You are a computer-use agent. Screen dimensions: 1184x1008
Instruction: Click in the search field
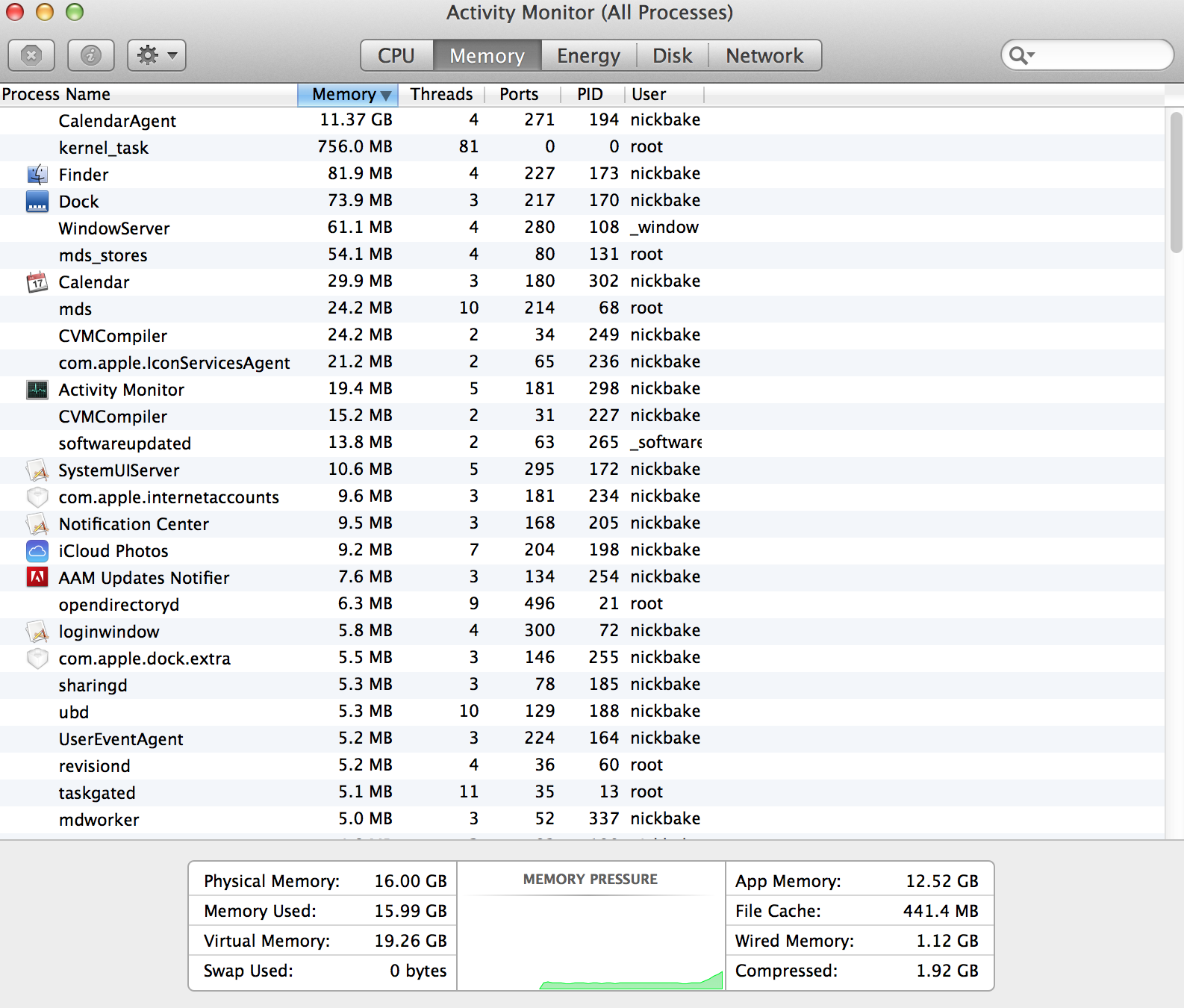point(1087,55)
